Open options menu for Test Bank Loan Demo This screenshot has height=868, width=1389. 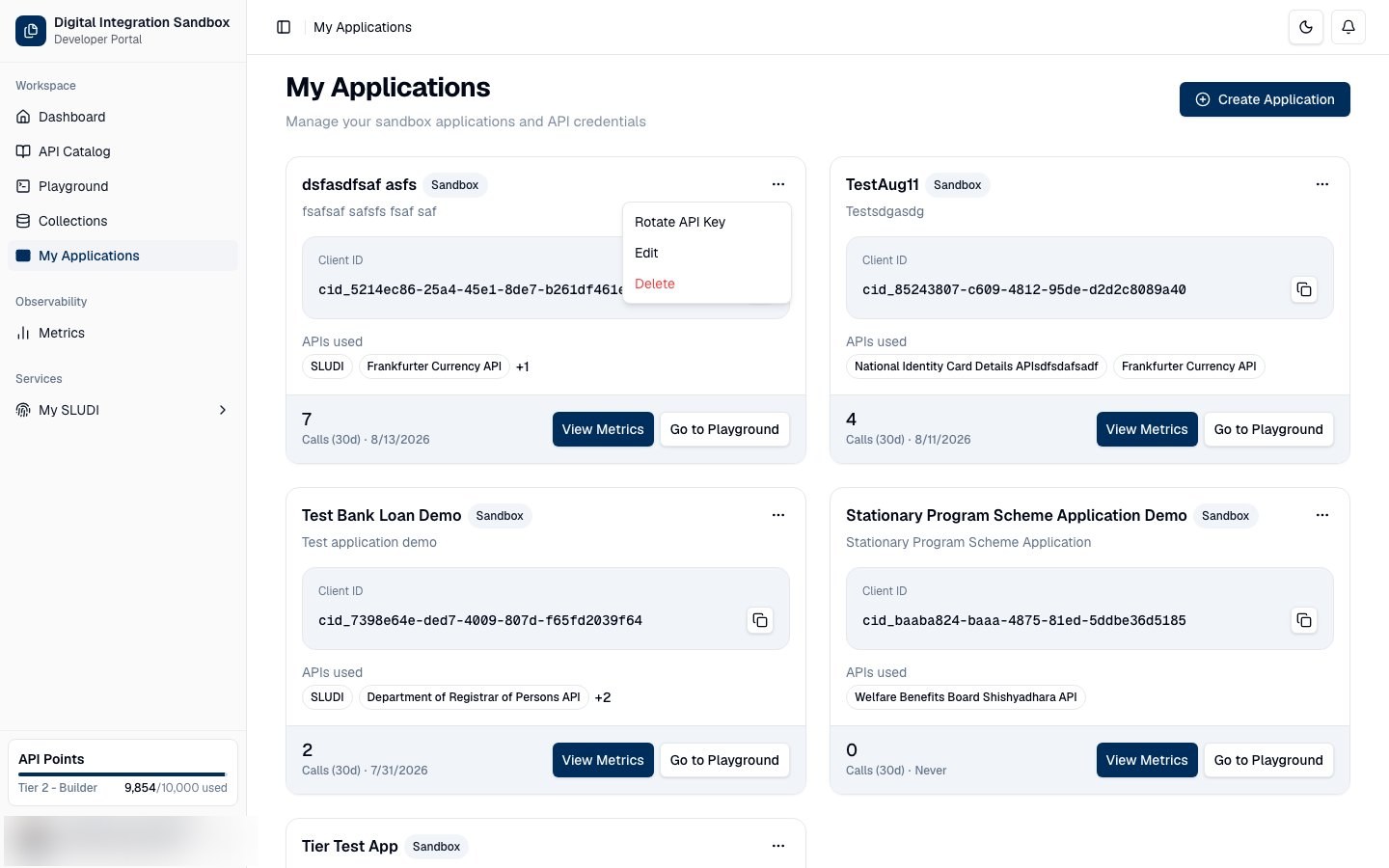778,515
